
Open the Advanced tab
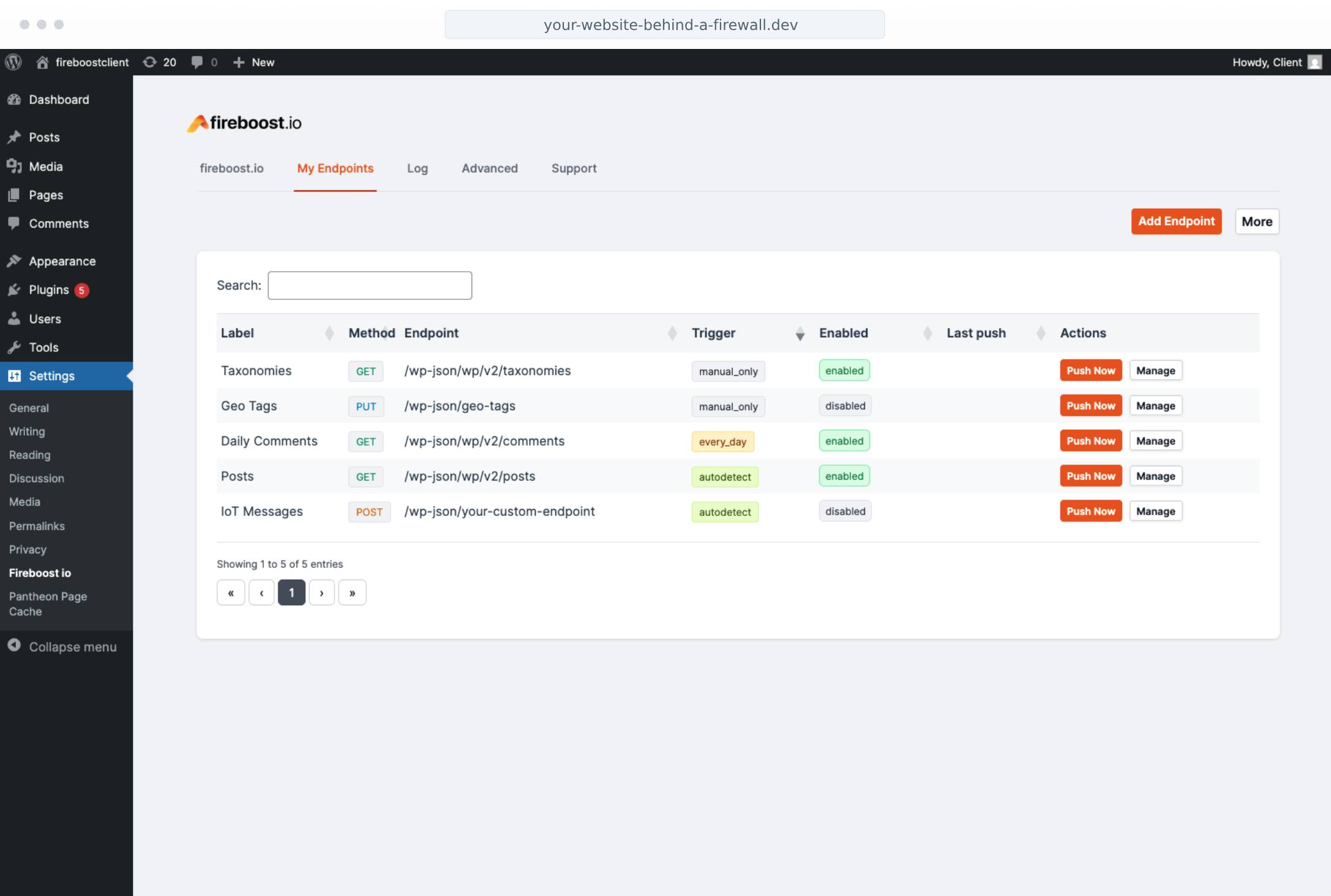click(490, 168)
